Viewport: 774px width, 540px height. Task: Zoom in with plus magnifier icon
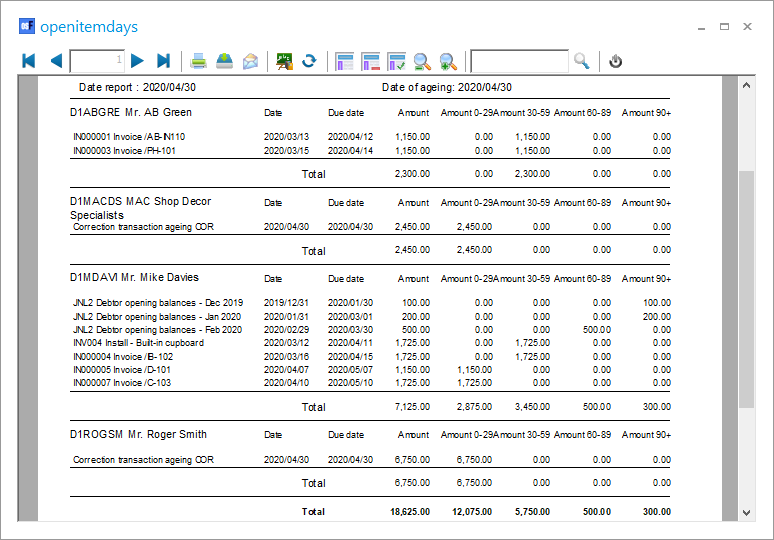448,61
